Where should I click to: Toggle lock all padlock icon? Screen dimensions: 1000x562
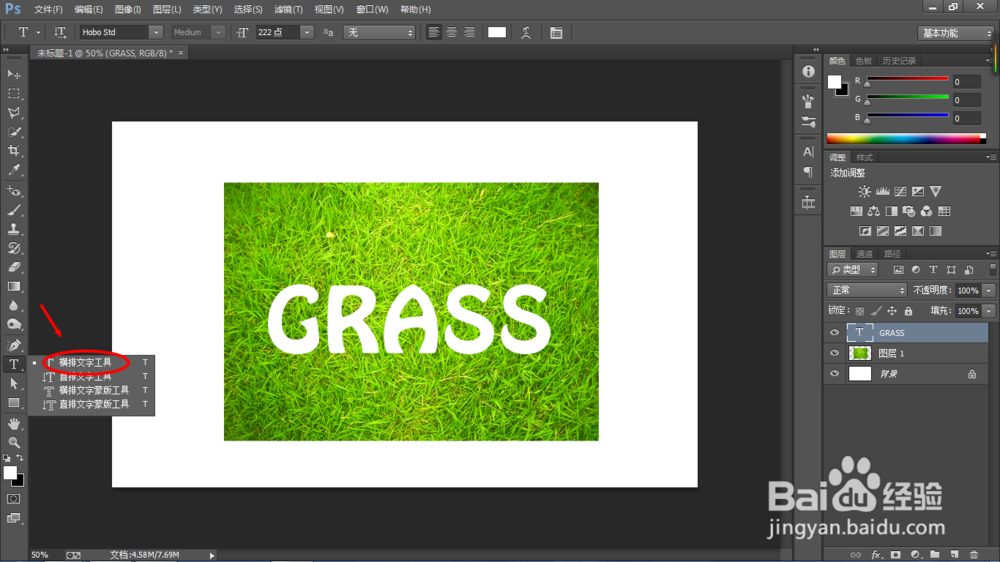(908, 311)
